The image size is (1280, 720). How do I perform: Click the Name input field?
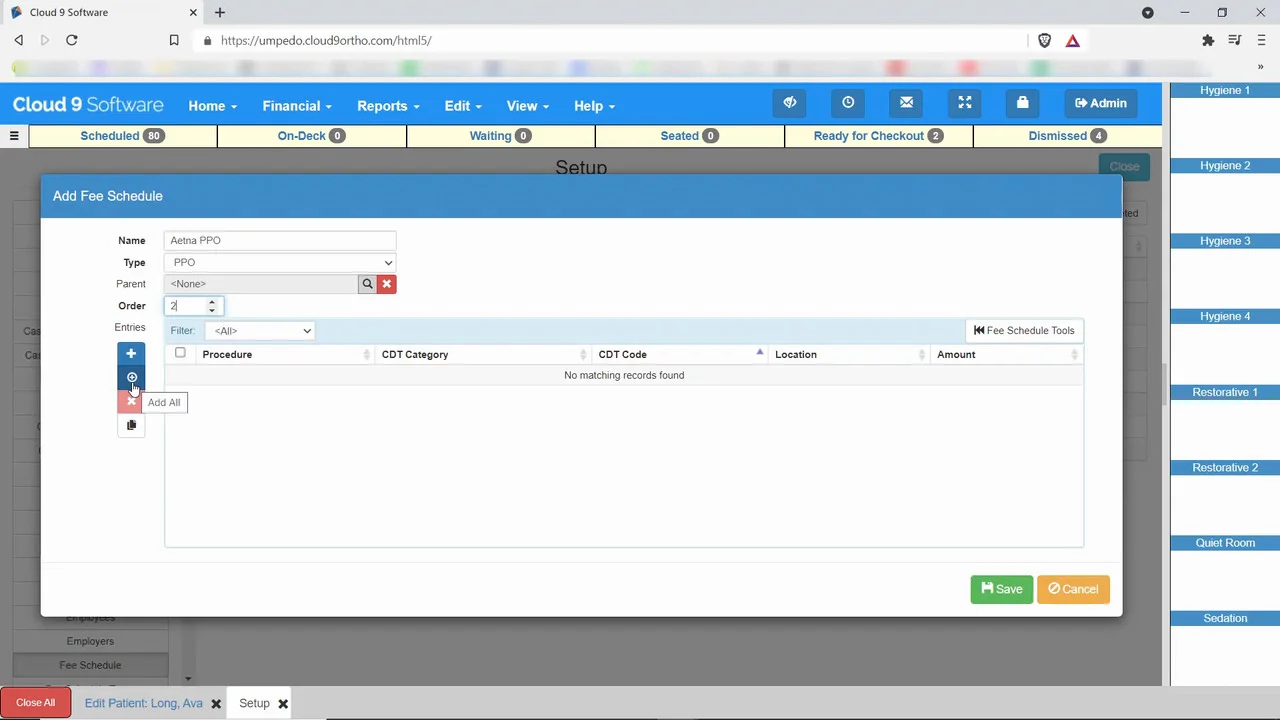(280, 240)
